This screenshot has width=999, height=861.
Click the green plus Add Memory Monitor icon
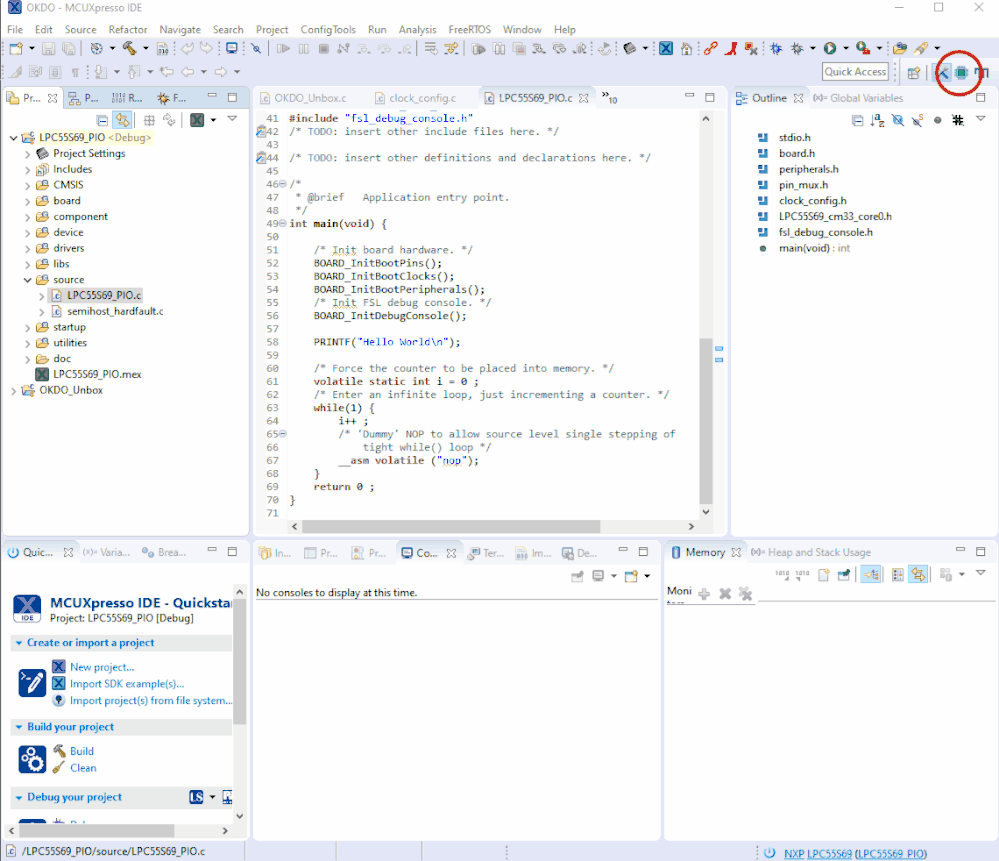click(704, 594)
